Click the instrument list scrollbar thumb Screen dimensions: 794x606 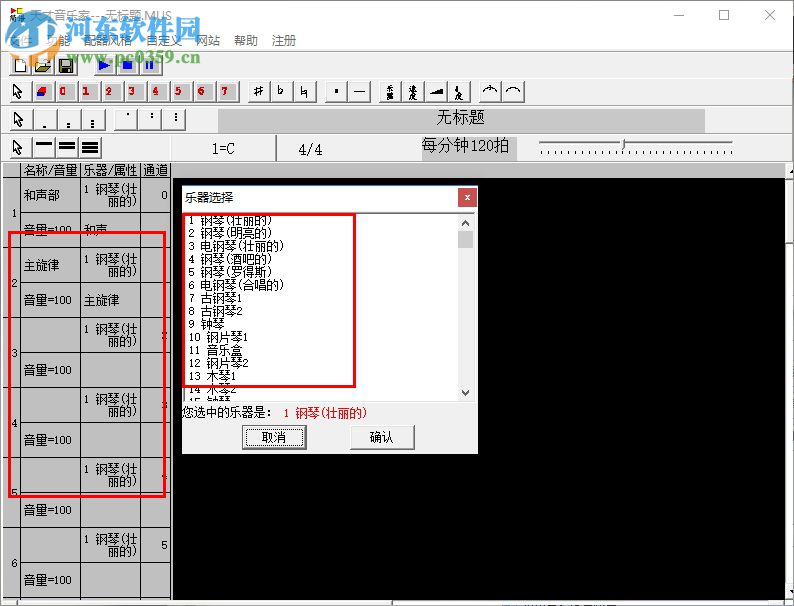click(465, 239)
